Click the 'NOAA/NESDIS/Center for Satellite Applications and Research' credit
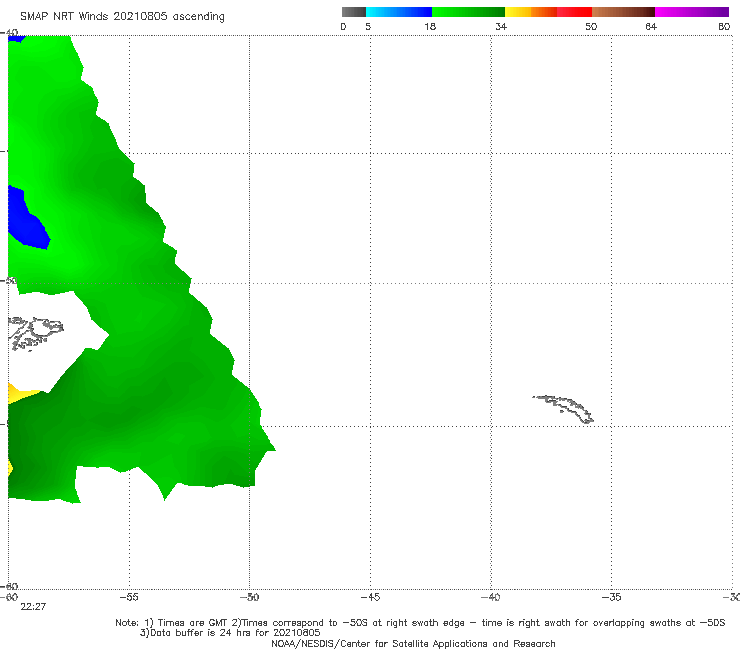This screenshot has width=740, height=650. tap(413, 643)
